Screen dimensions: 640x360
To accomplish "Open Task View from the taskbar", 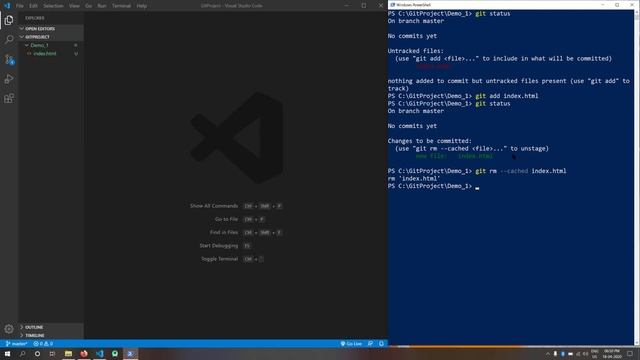I will 52,353.
